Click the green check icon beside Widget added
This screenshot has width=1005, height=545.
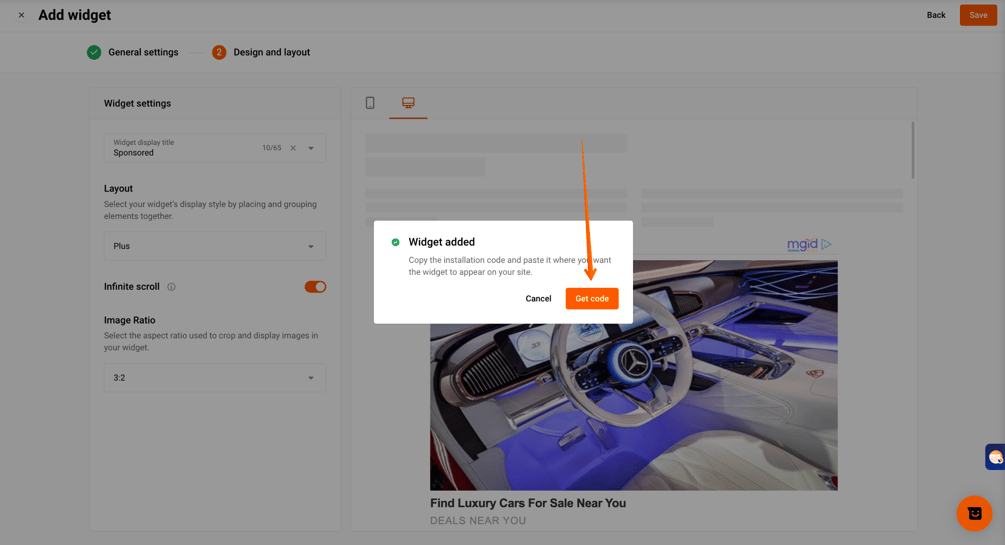coord(395,242)
